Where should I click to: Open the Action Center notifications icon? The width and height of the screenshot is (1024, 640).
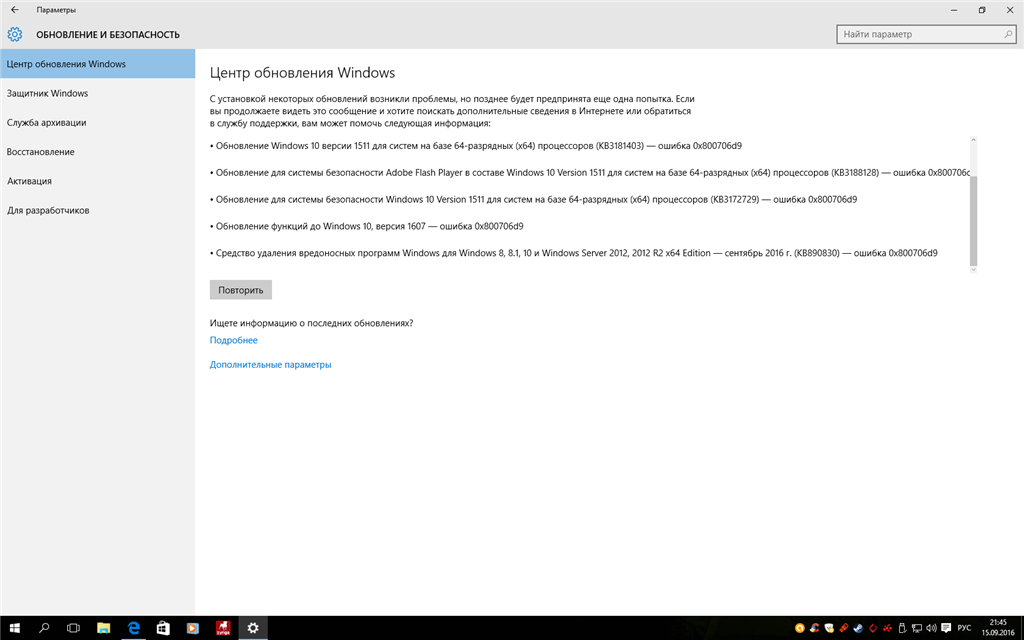(x=946, y=629)
